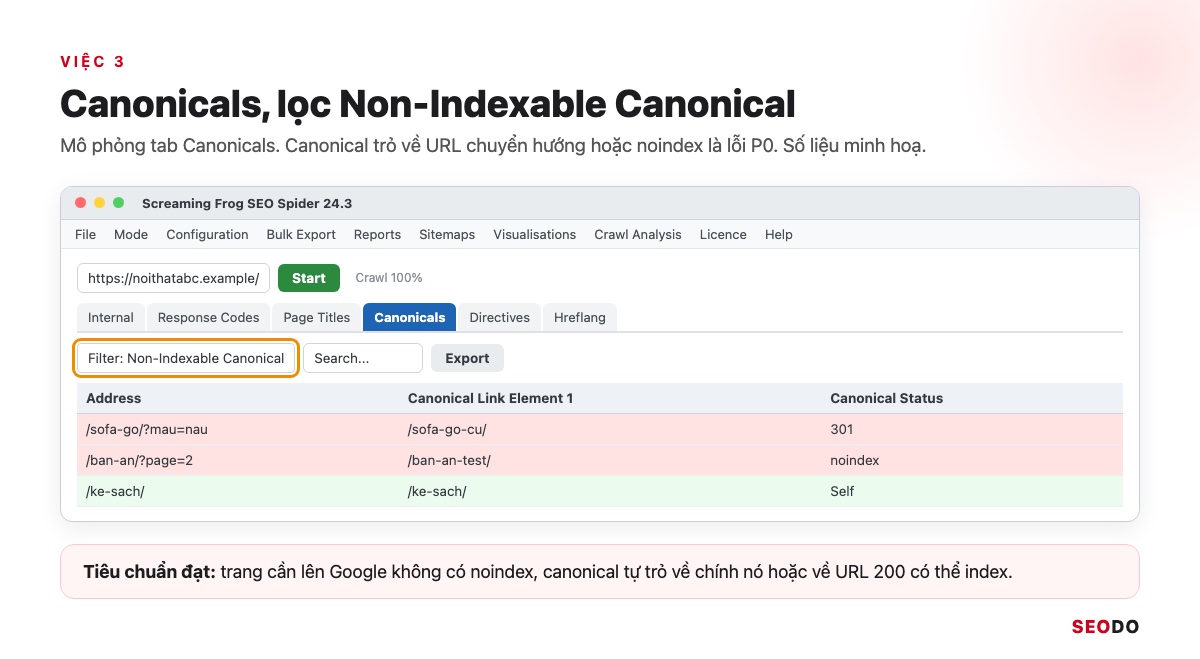Open the Sitemaps menu
This screenshot has height=659, width=1200.
[447, 234]
